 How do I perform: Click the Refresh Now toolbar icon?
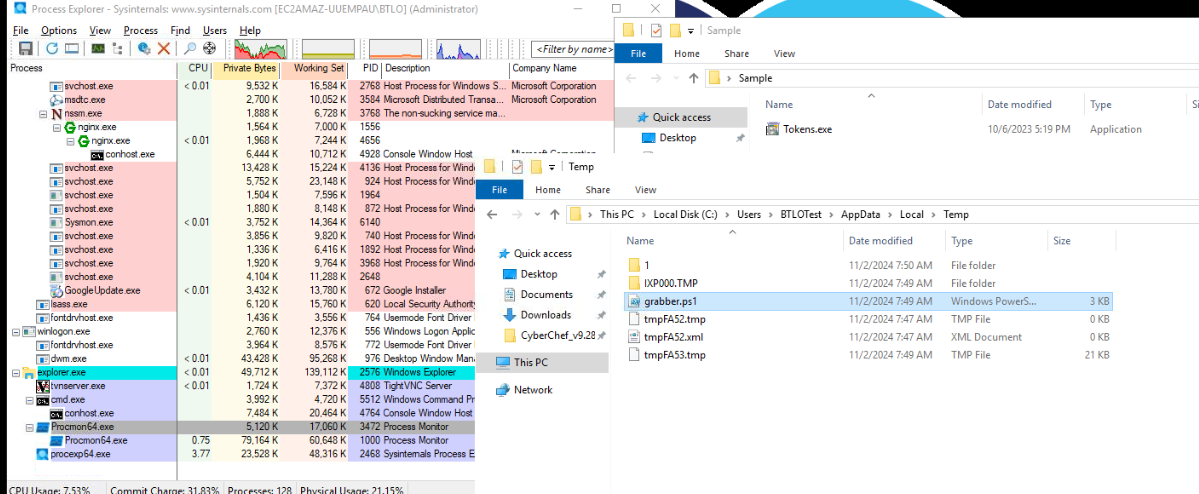pyautogui.click(x=52, y=49)
